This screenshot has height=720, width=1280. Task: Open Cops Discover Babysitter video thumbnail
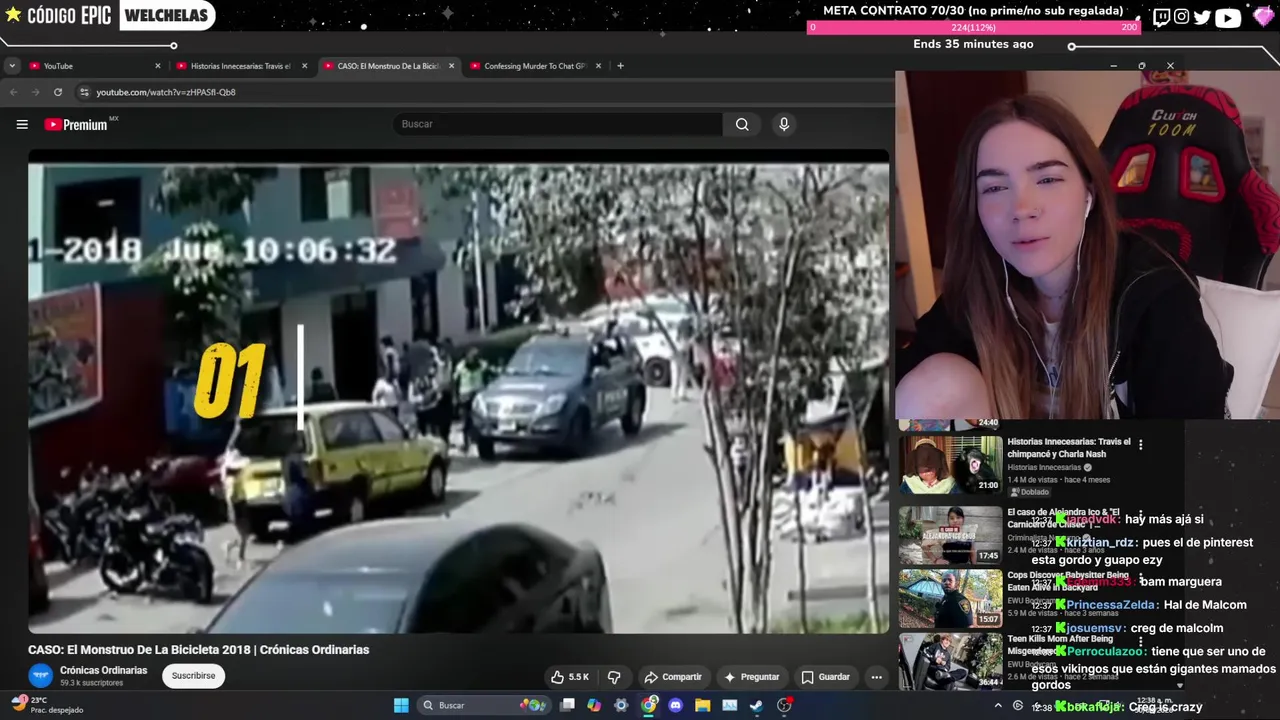pyautogui.click(x=950, y=599)
